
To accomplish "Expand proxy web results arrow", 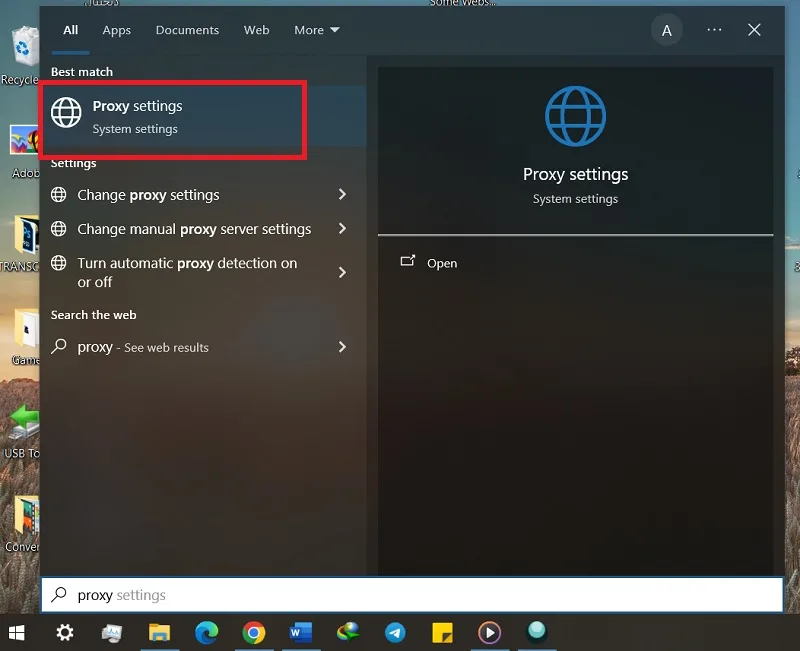I will click(342, 347).
